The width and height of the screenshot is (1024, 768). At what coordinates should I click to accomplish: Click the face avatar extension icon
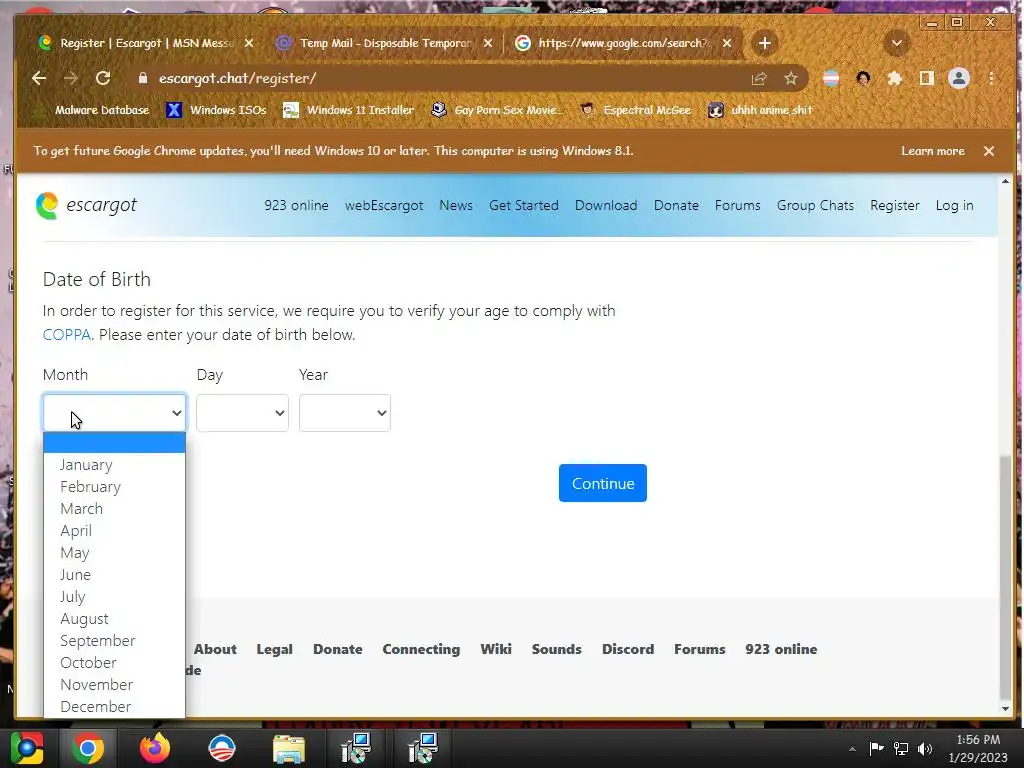(863, 79)
